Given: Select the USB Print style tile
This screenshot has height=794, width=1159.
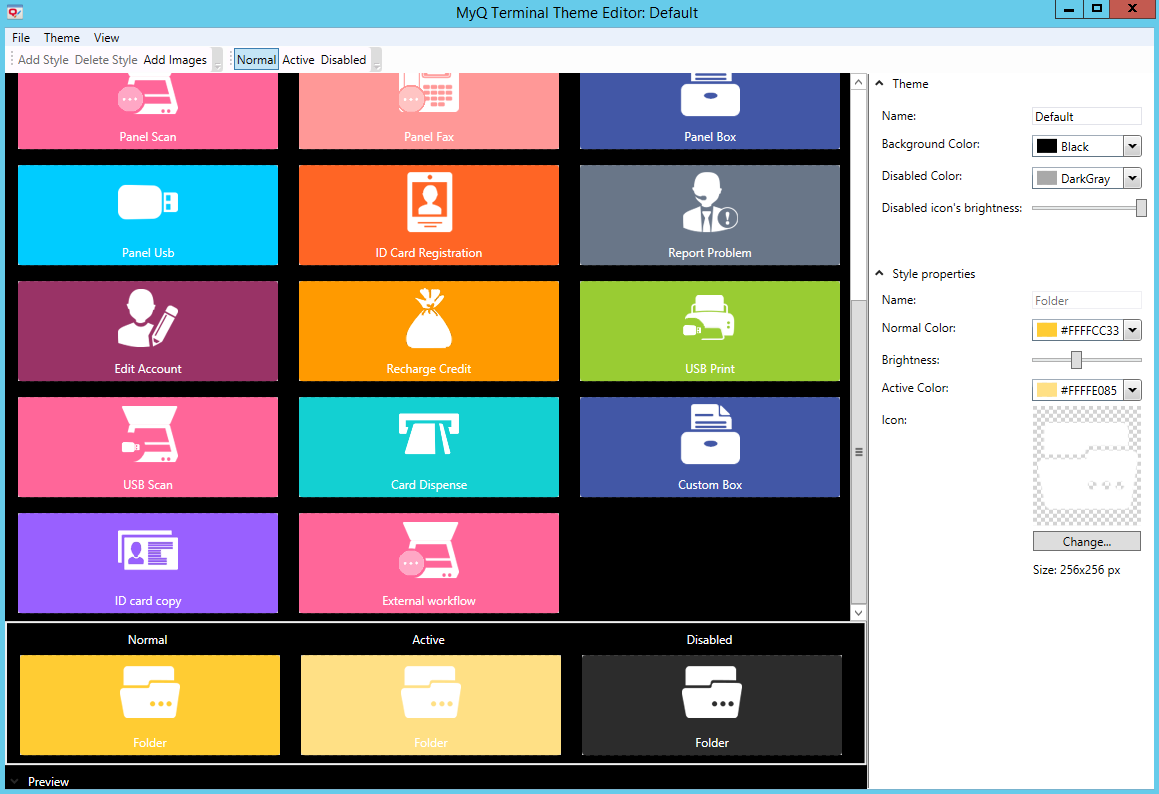Looking at the screenshot, I should coord(709,331).
